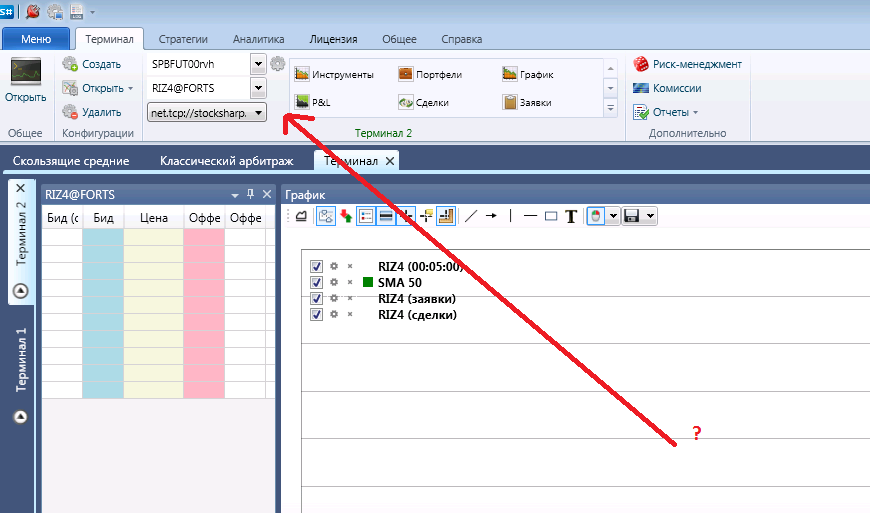Viewport: 870px width, 513px height.
Task: Open the Портфели panel
Action: (430, 75)
